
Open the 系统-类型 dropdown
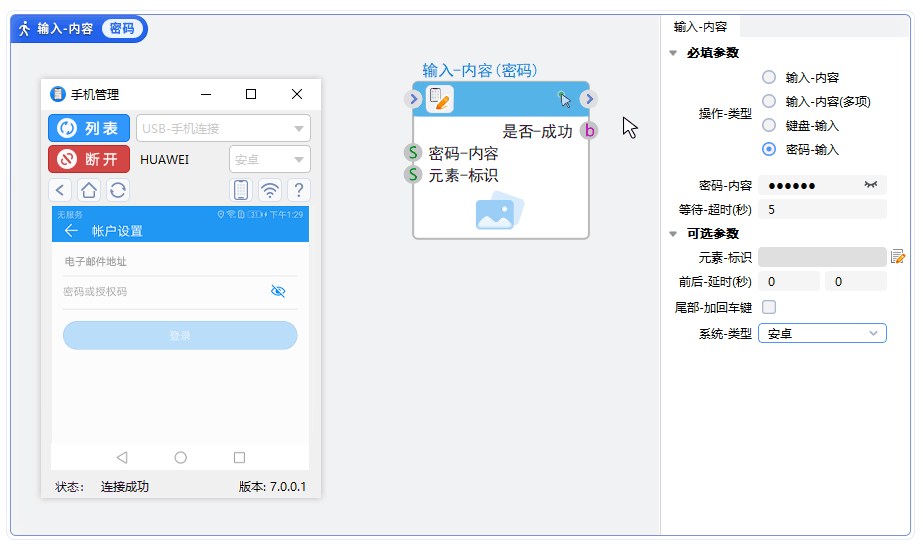click(x=822, y=333)
